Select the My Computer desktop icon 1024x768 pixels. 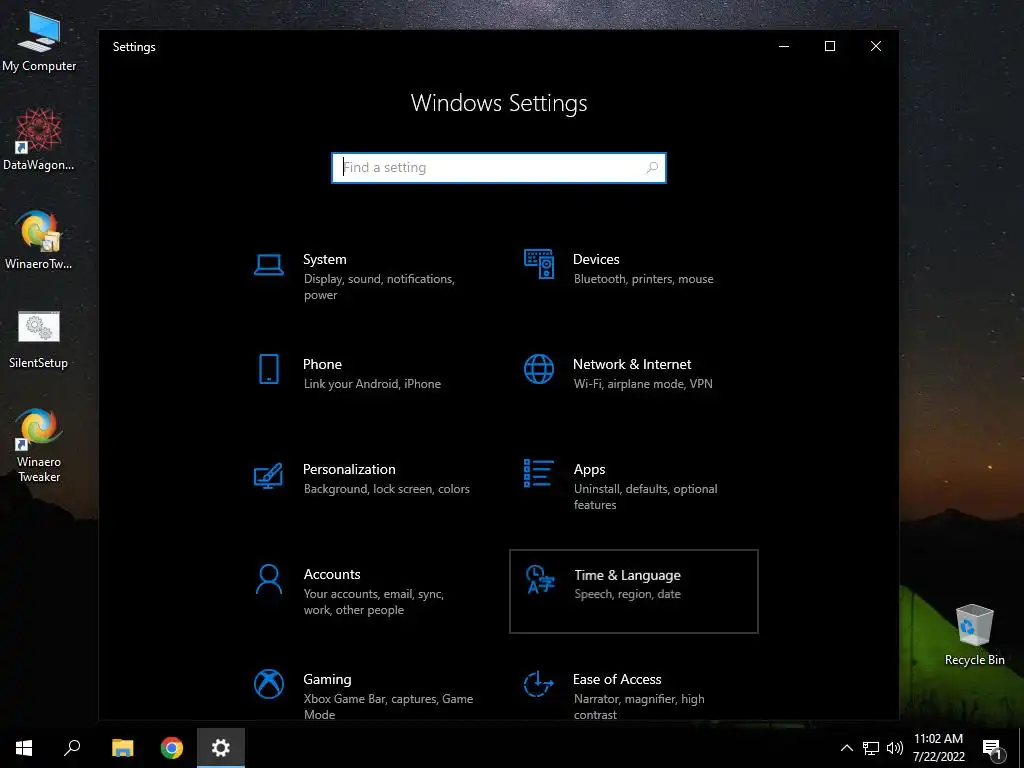pyautogui.click(x=39, y=42)
